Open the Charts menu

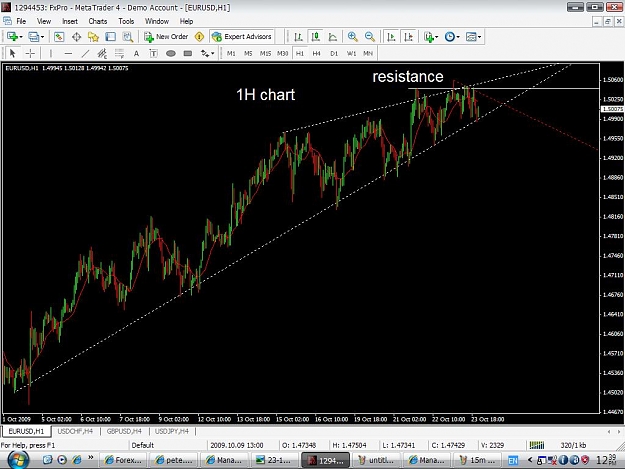(98, 21)
